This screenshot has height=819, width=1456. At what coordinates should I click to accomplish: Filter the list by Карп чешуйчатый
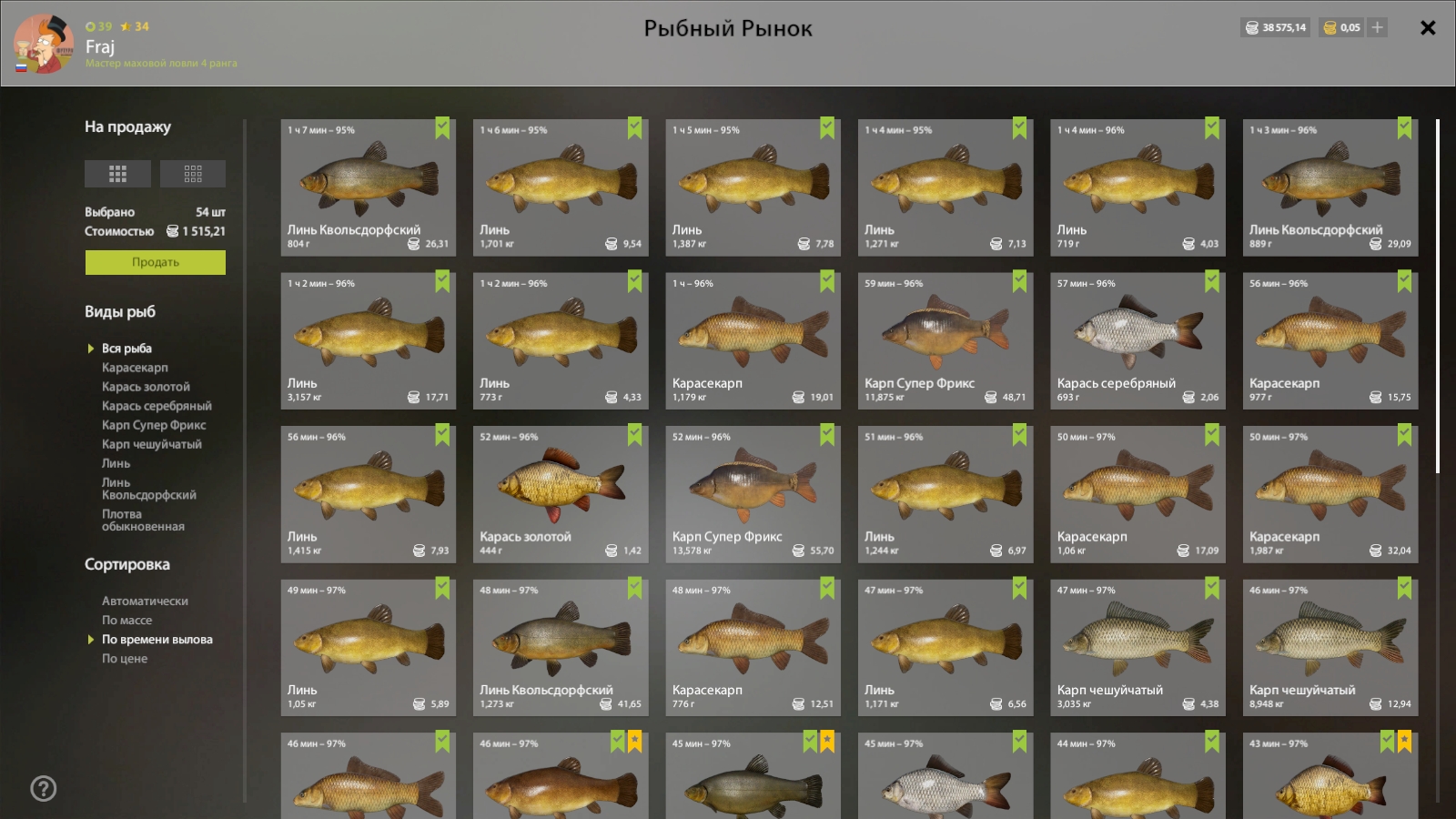click(152, 444)
